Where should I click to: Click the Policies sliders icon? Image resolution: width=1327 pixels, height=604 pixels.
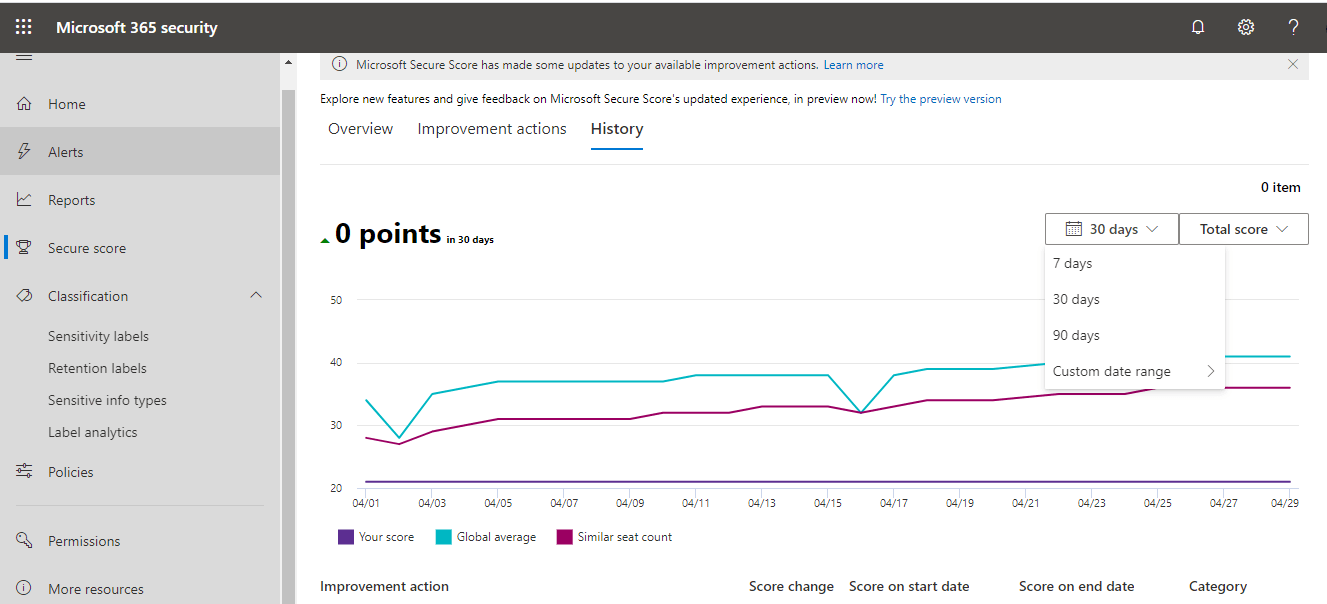pos(25,471)
